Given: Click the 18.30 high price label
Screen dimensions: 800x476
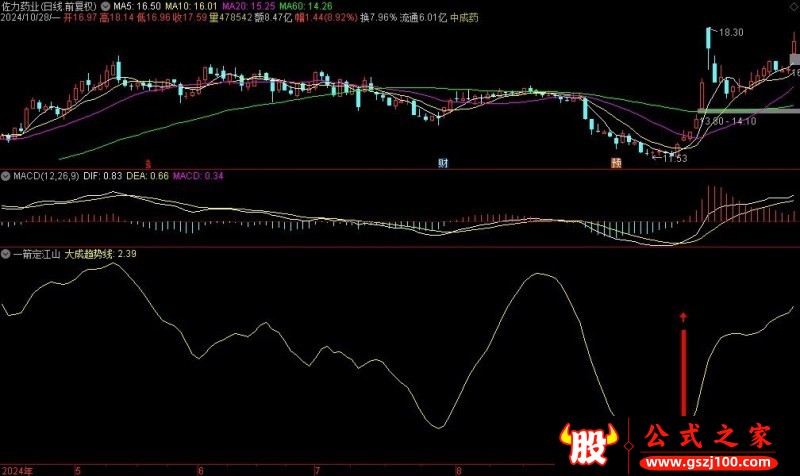Looking at the screenshot, I should point(731,33).
